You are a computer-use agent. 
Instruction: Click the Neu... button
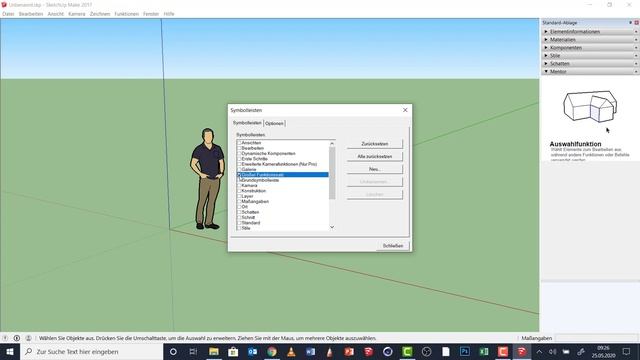375,169
